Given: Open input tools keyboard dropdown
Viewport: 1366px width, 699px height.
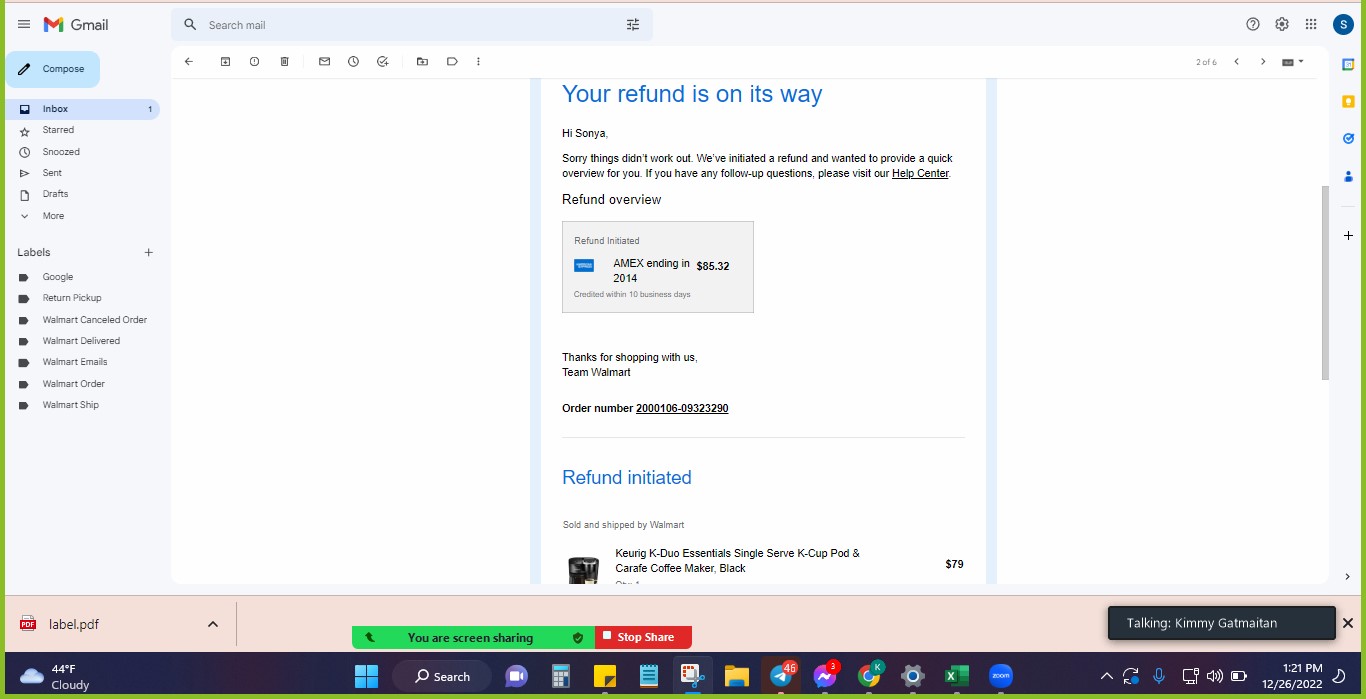Looking at the screenshot, I should (1293, 62).
